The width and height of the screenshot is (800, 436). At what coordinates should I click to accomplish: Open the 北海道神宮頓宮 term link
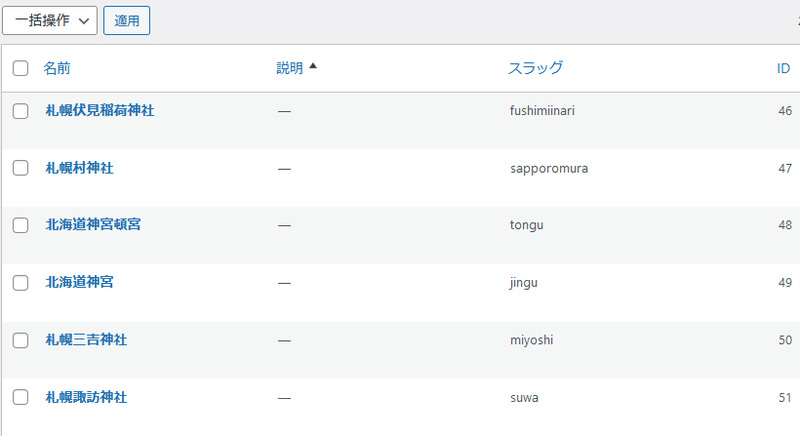click(x=93, y=225)
